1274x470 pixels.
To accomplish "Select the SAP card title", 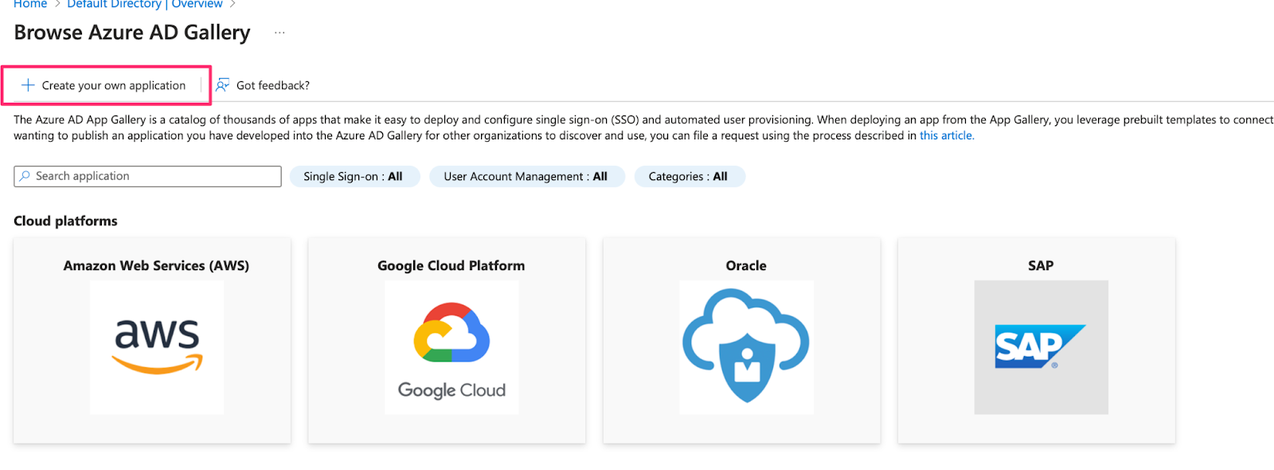I will tap(1041, 266).
